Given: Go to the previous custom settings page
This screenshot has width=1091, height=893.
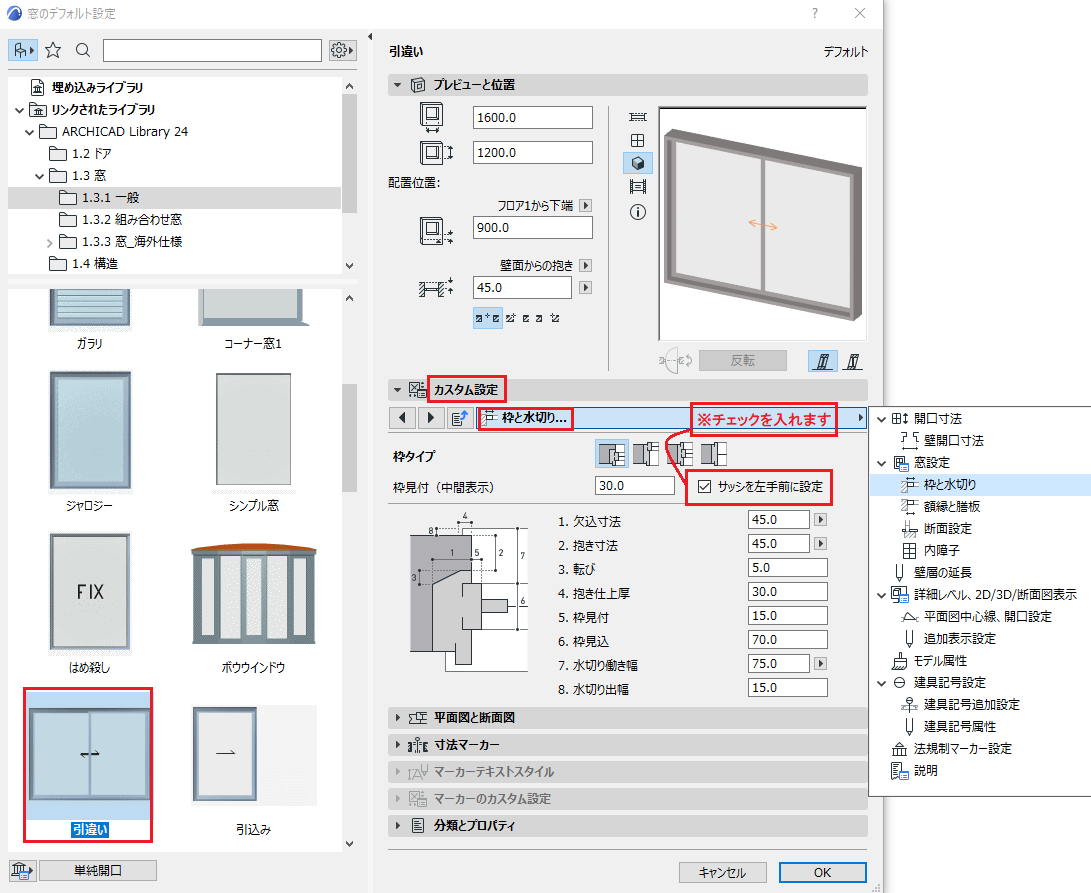Looking at the screenshot, I should click(x=402, y=418).
